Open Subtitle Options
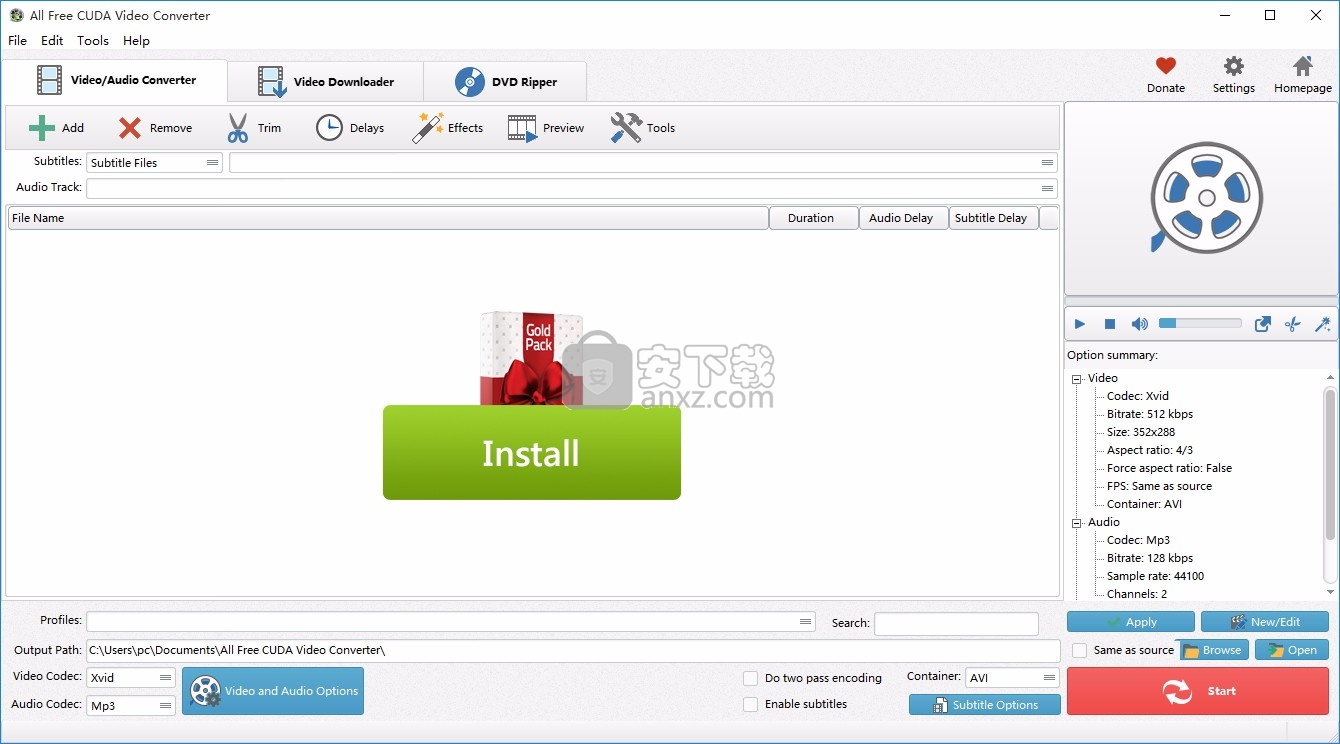 click(x=985, y=705)
